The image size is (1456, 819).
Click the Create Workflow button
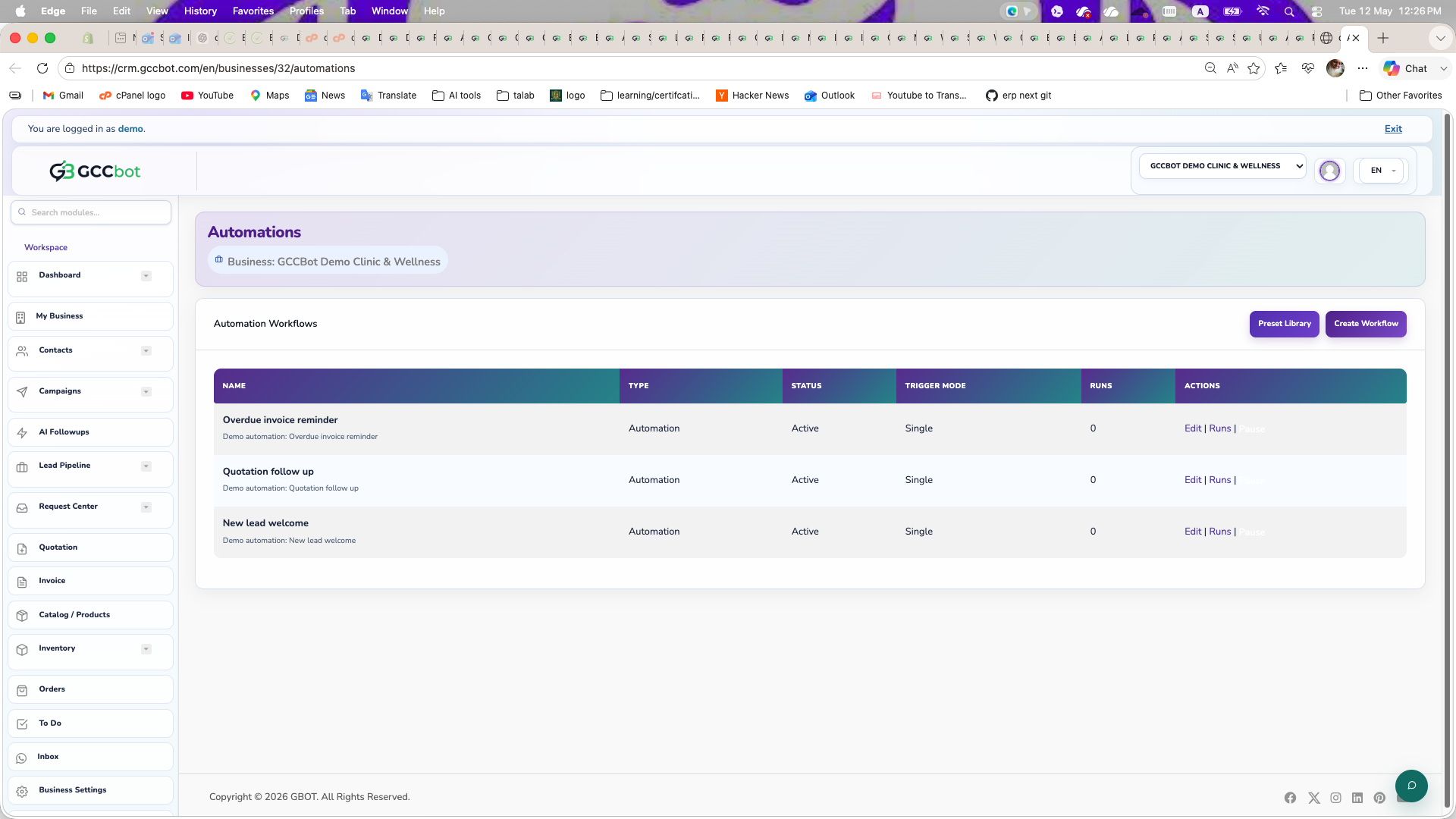click(x=1366, y=324)
